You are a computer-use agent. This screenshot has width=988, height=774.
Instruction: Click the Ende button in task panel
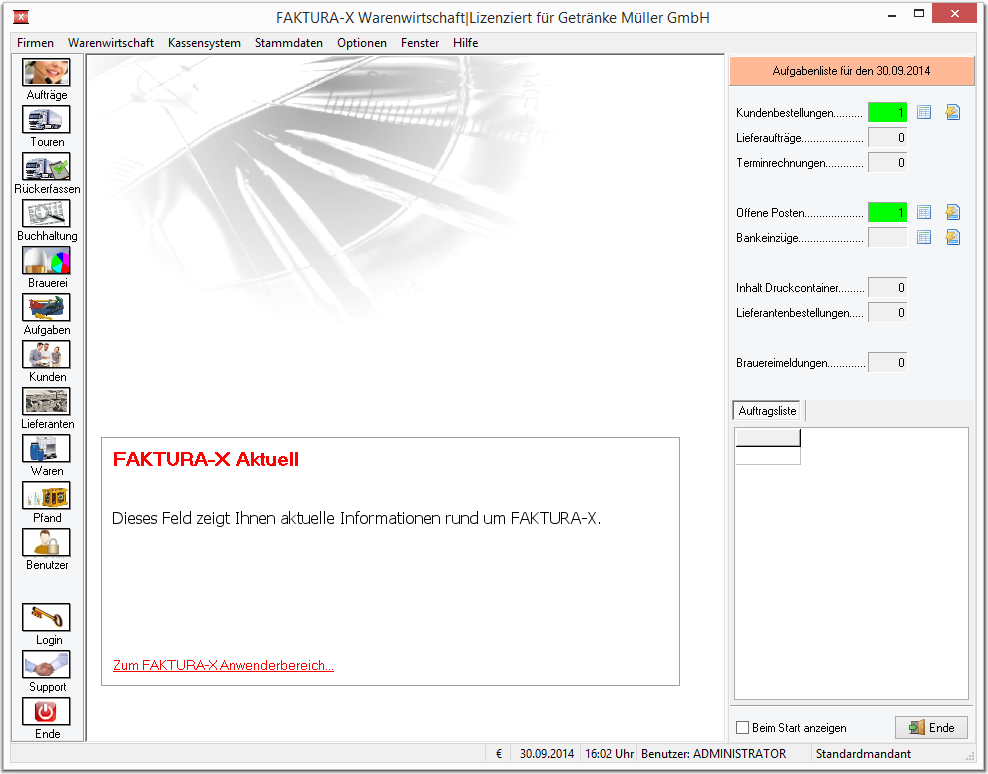pos(932,727)
